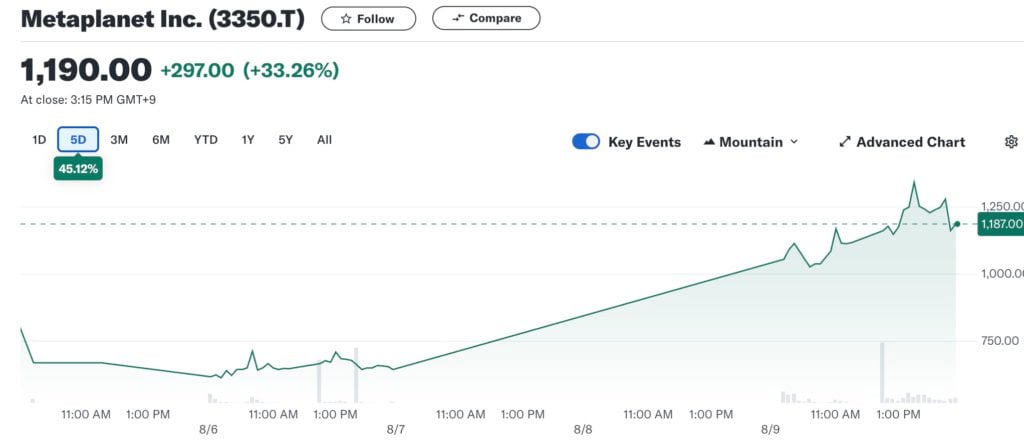Click the 1,187.00 current price label
This screenshot has height=445, width=1024.
pos(1000,224)
